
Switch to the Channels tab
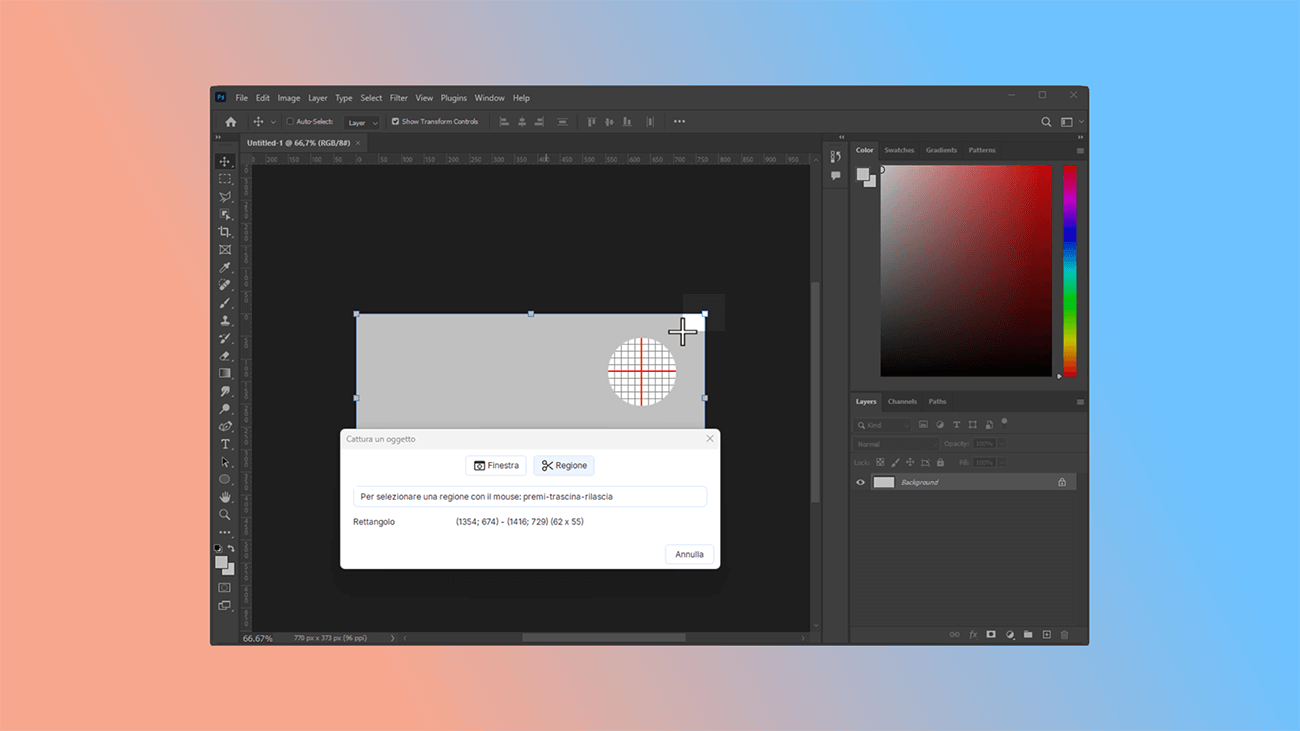(902, 402)
